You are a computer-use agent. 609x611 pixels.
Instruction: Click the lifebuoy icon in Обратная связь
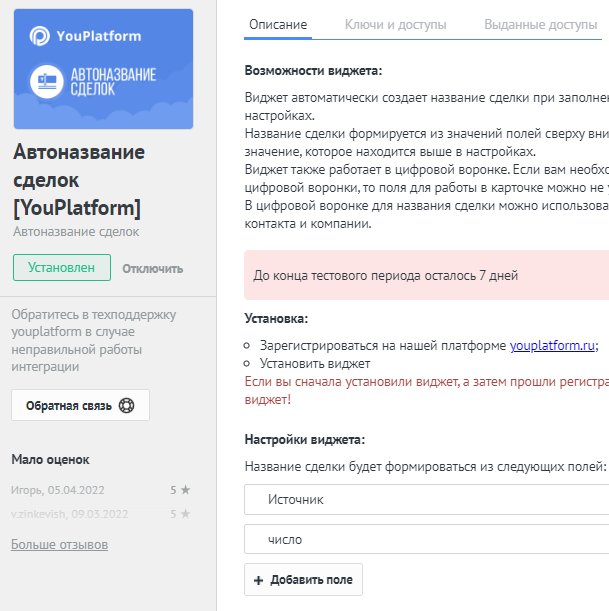click(126, 405)
